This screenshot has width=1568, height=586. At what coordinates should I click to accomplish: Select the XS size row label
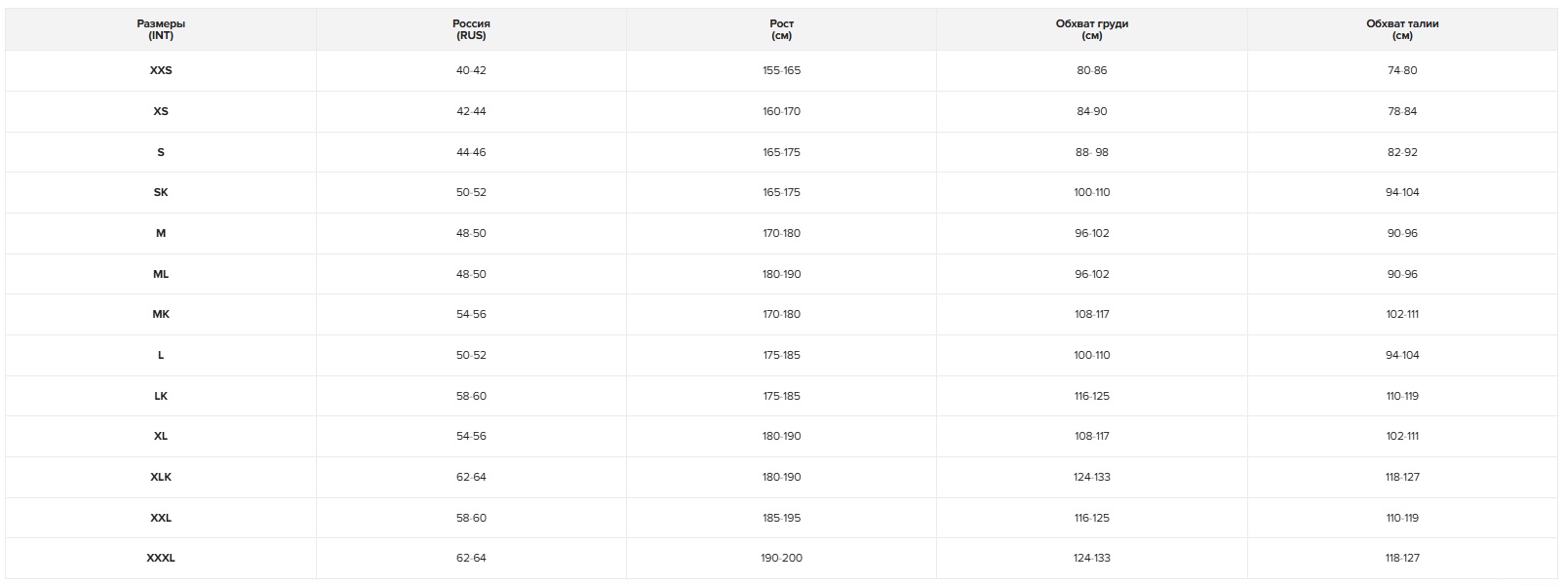pyautogui.click(x=161, y=112)
